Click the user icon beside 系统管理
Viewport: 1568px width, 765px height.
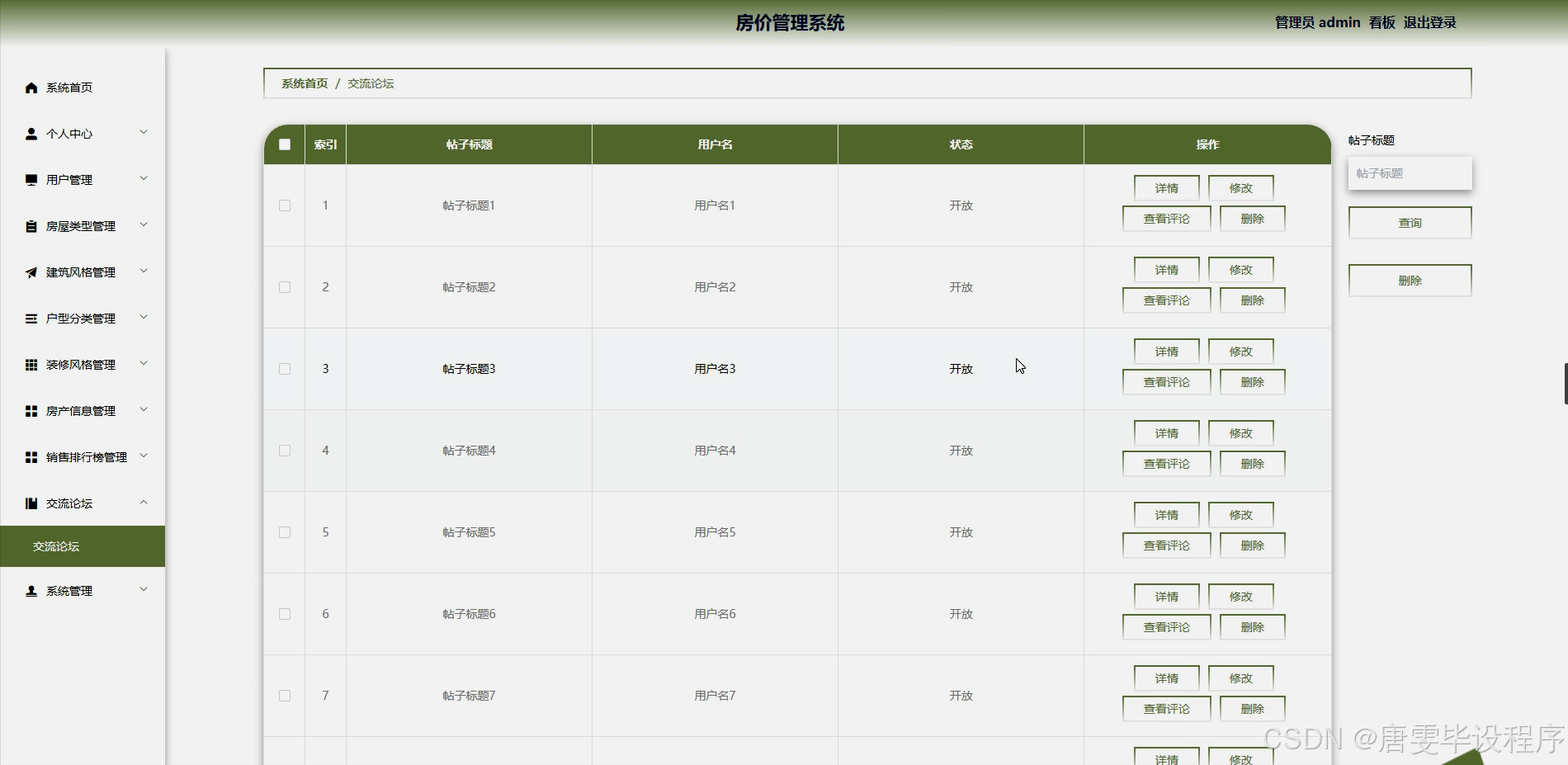pyautogui.click(x=31, y=591)
